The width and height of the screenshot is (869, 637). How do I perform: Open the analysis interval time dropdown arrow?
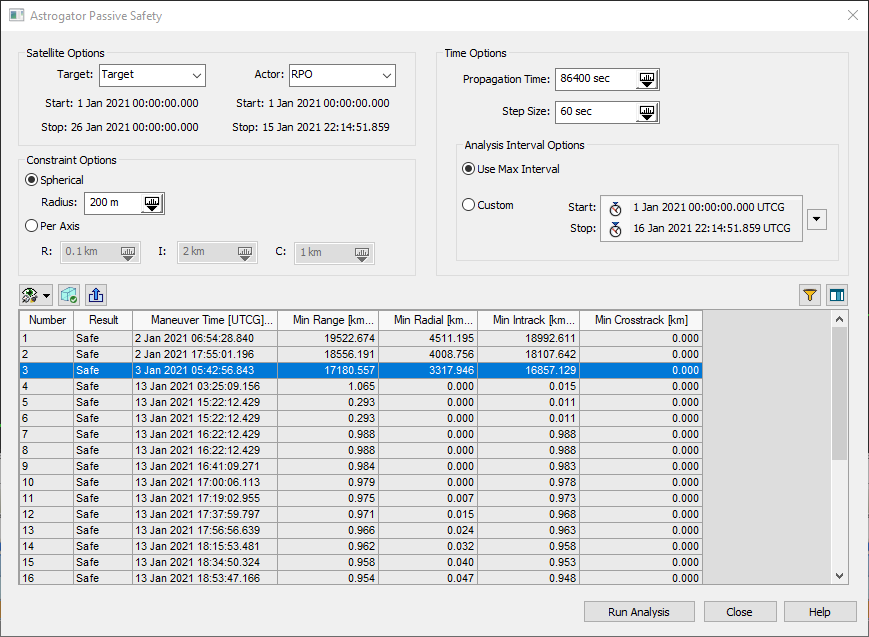pyautogui.click(x=817, y=219)
